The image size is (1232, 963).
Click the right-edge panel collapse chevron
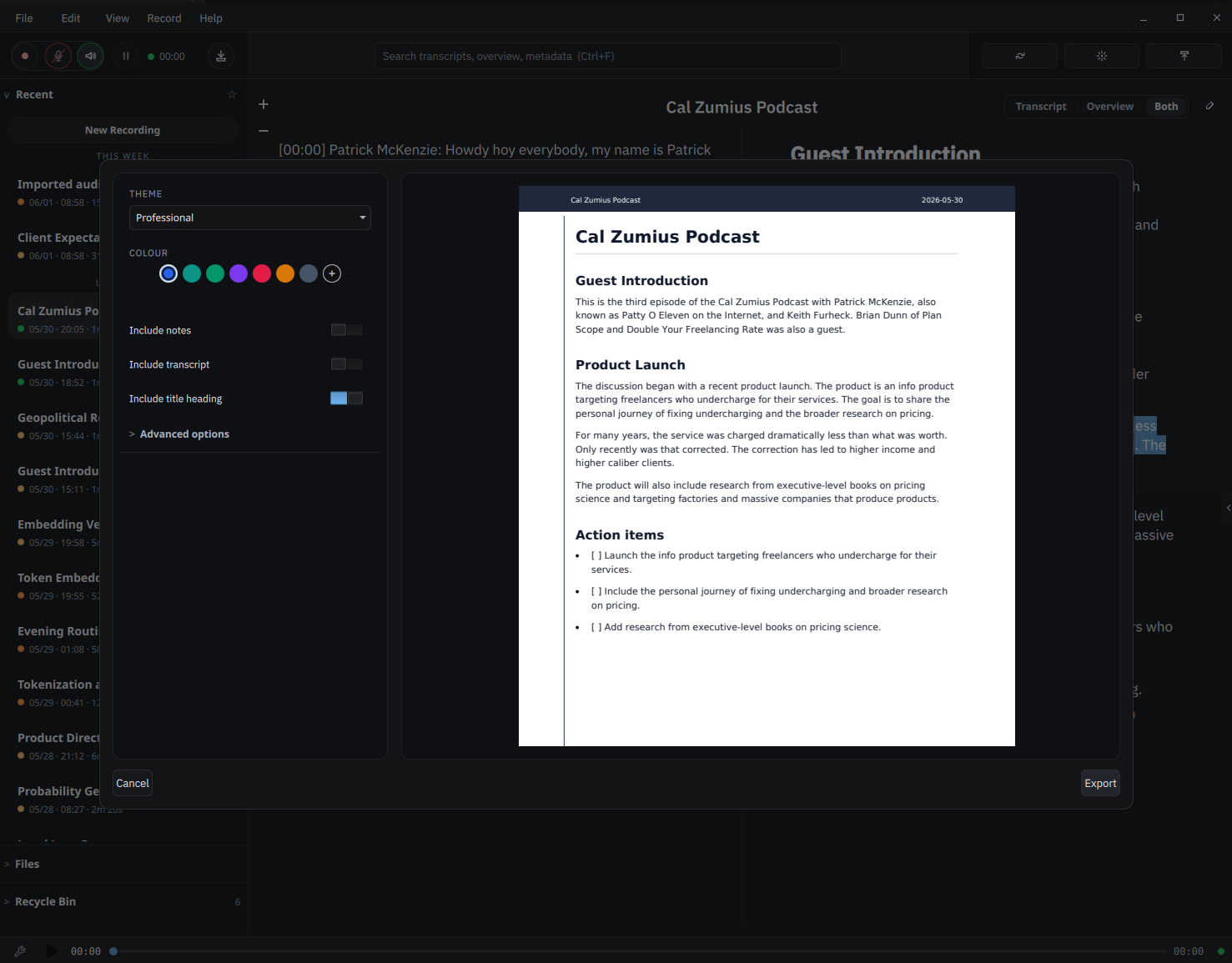pos(1228,508)
